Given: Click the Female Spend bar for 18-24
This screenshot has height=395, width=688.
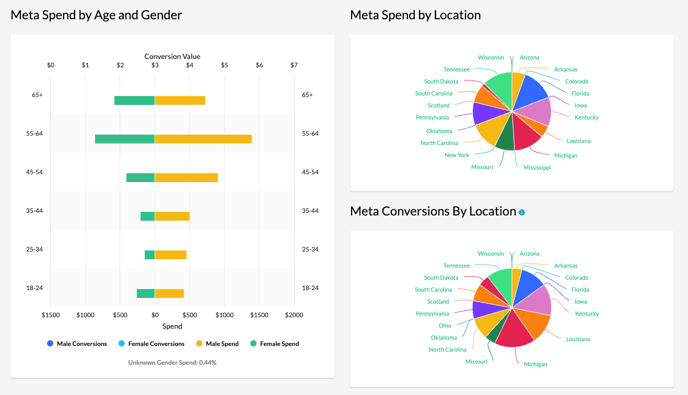Looking at the screenshot, I should point(146,294).
